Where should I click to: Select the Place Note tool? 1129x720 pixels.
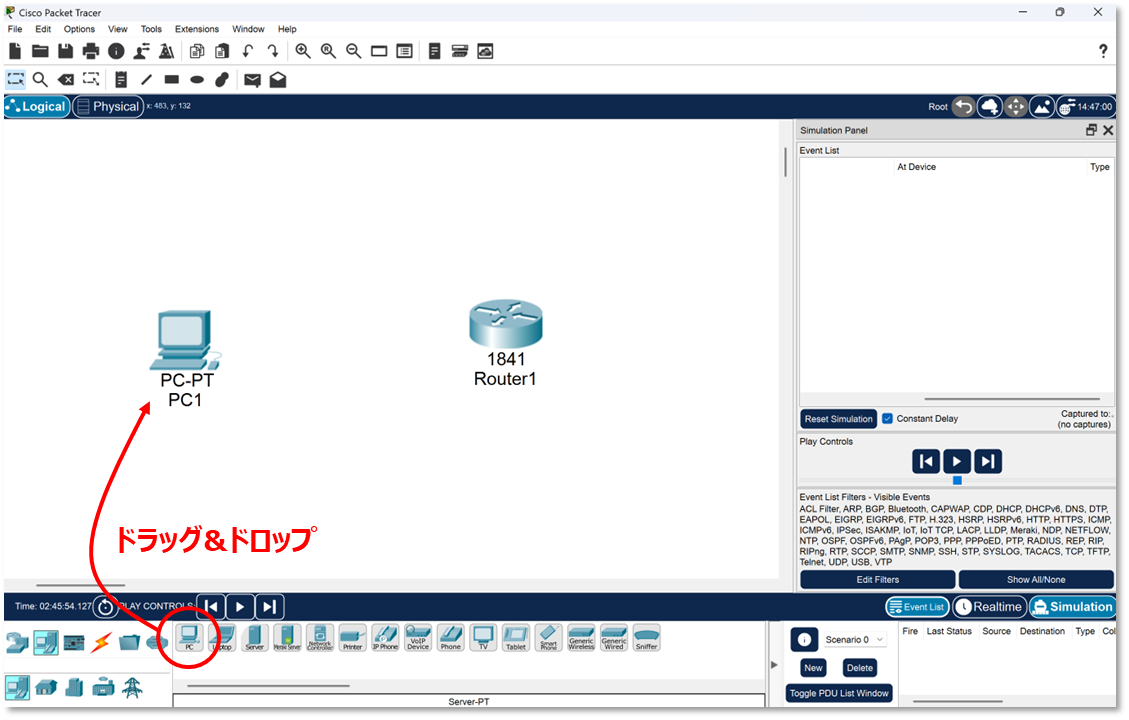click(121, 80)
